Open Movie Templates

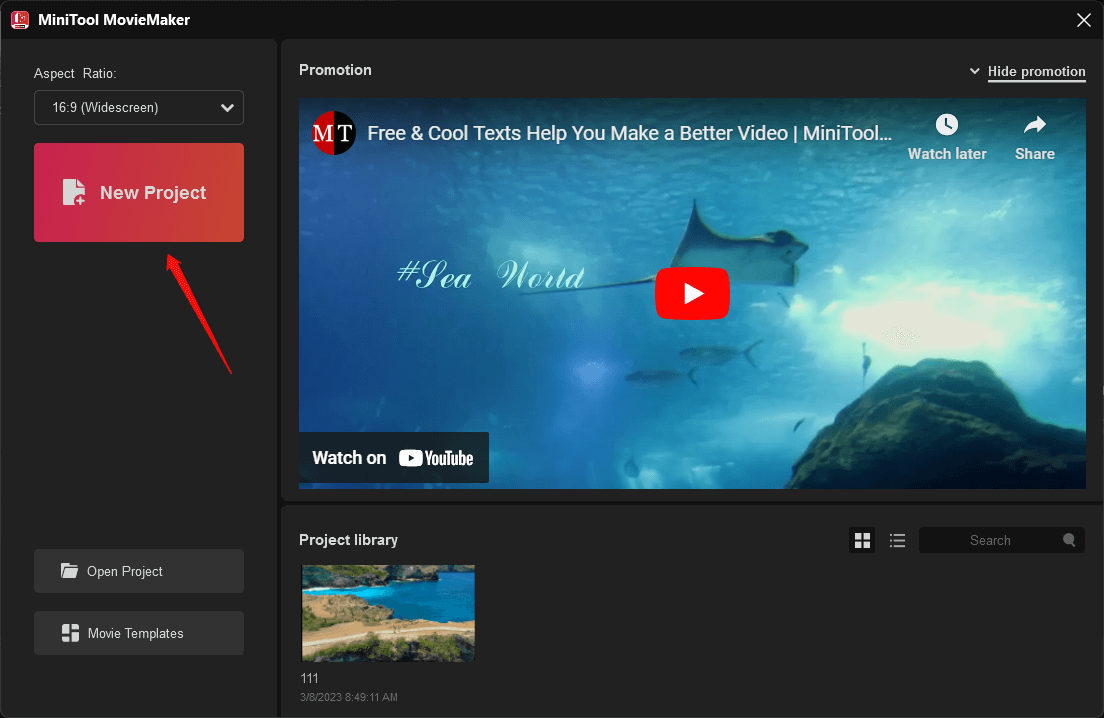coord(139,633)
